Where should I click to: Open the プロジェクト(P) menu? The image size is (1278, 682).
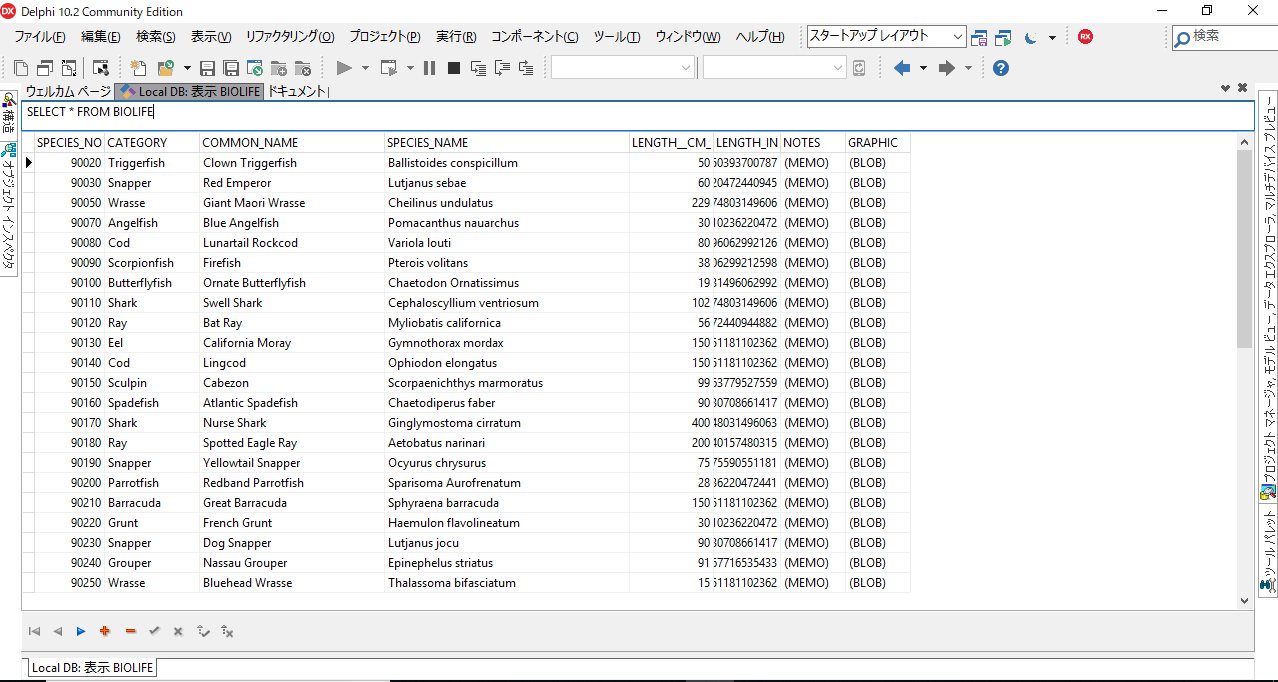pyautogui.click(x=384, y=37)
